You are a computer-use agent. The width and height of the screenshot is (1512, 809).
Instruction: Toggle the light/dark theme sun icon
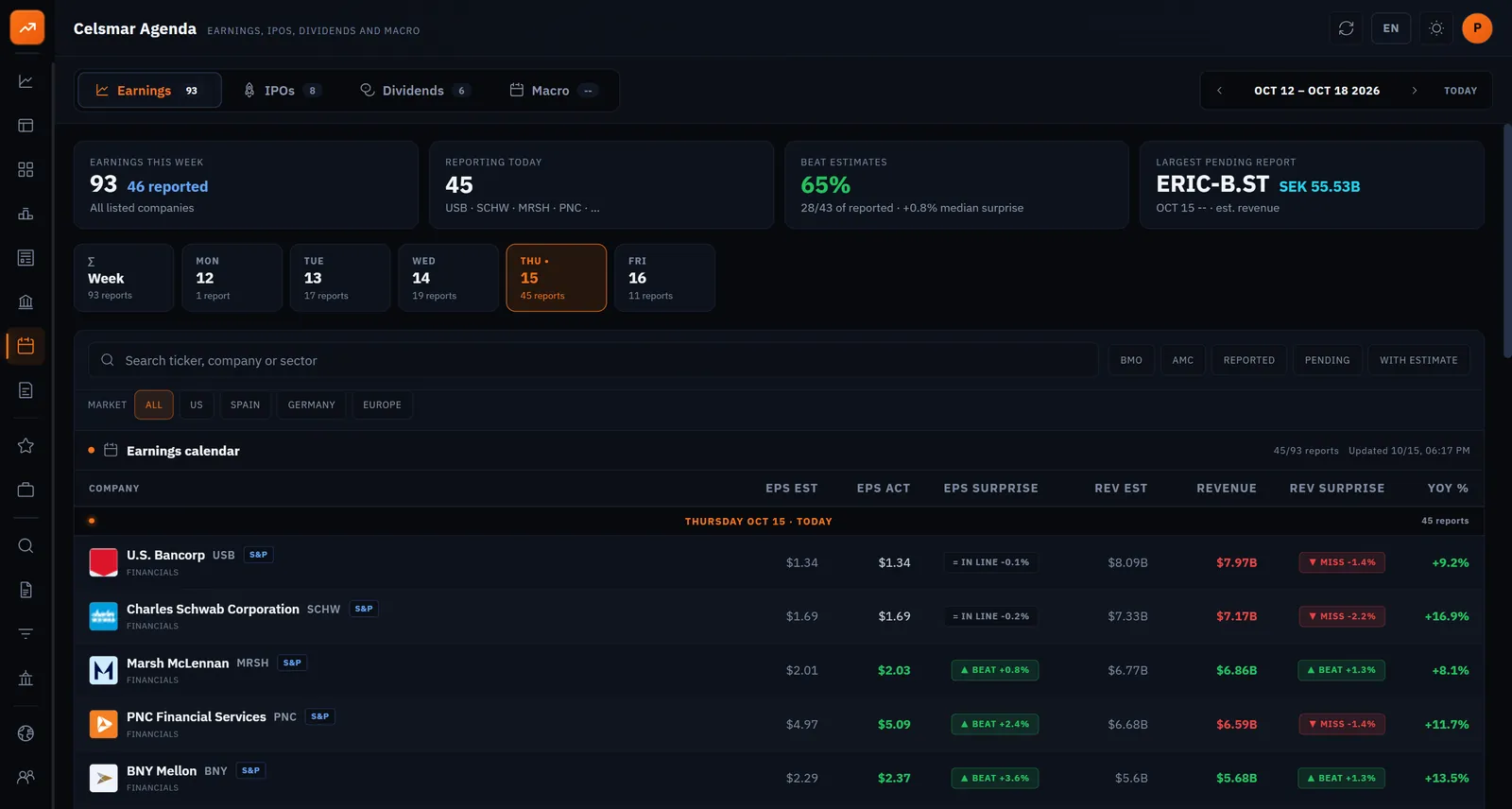click(1436, 28)
